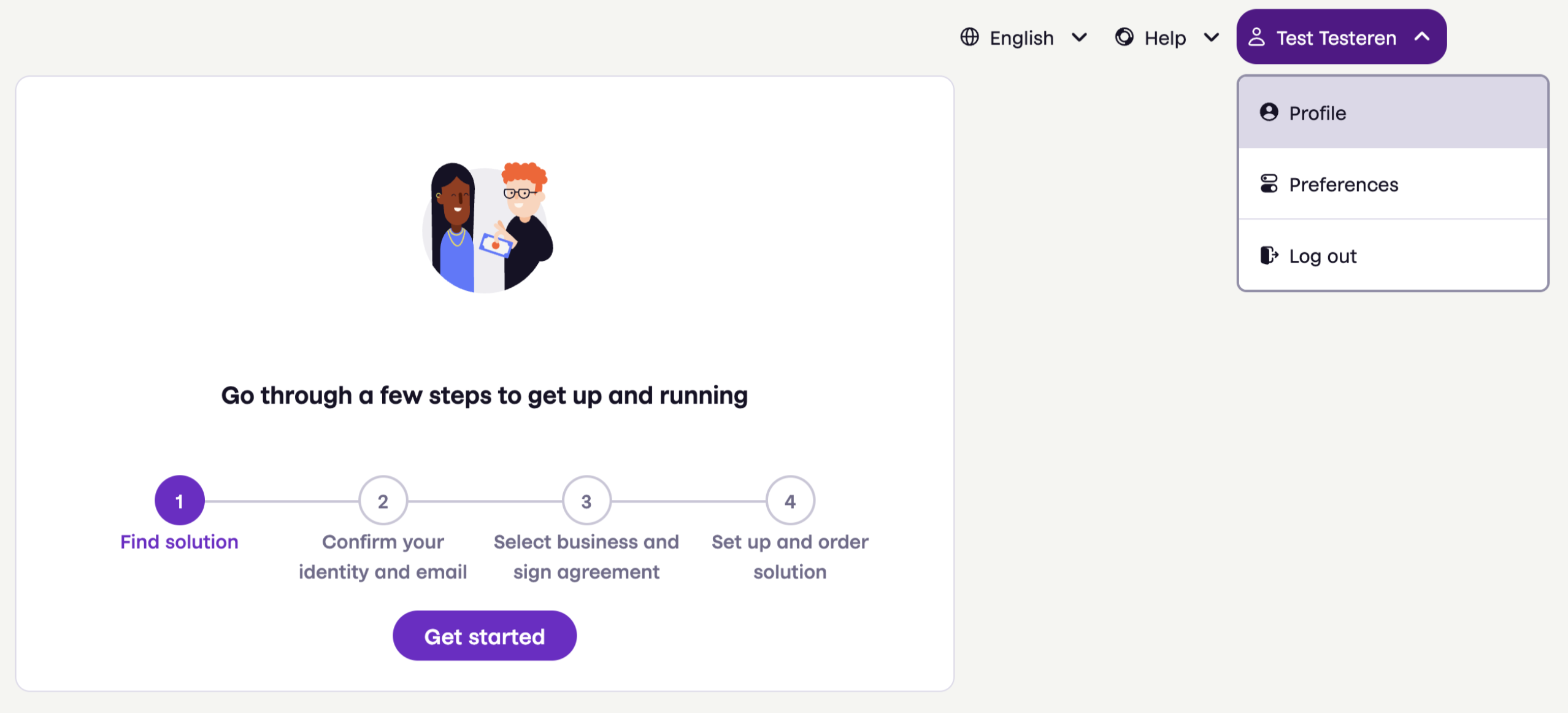Toggle the Test Testeren account panel

(1337, 38)
